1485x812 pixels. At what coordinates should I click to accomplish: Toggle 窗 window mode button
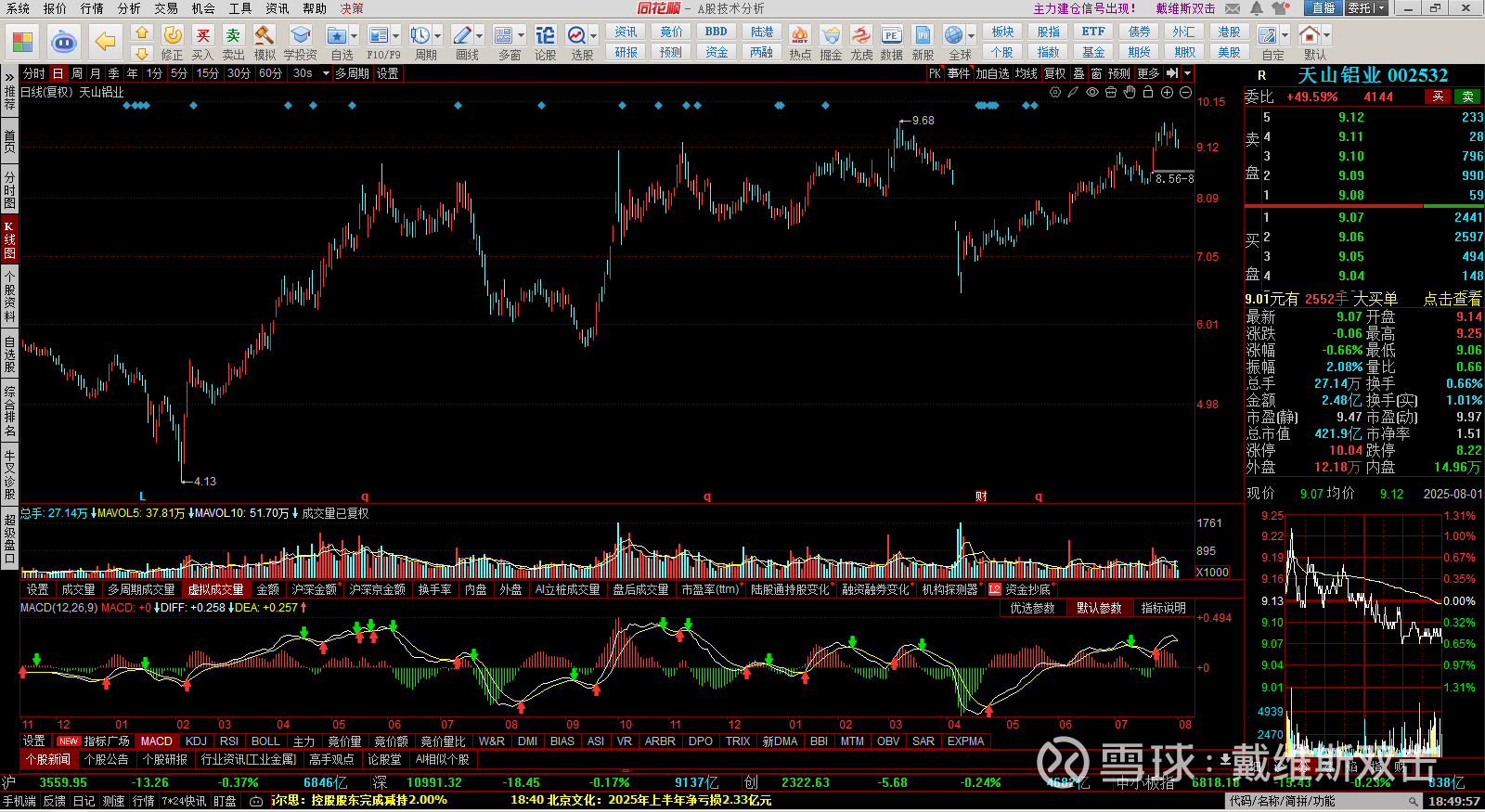(x=1096, y=73)
